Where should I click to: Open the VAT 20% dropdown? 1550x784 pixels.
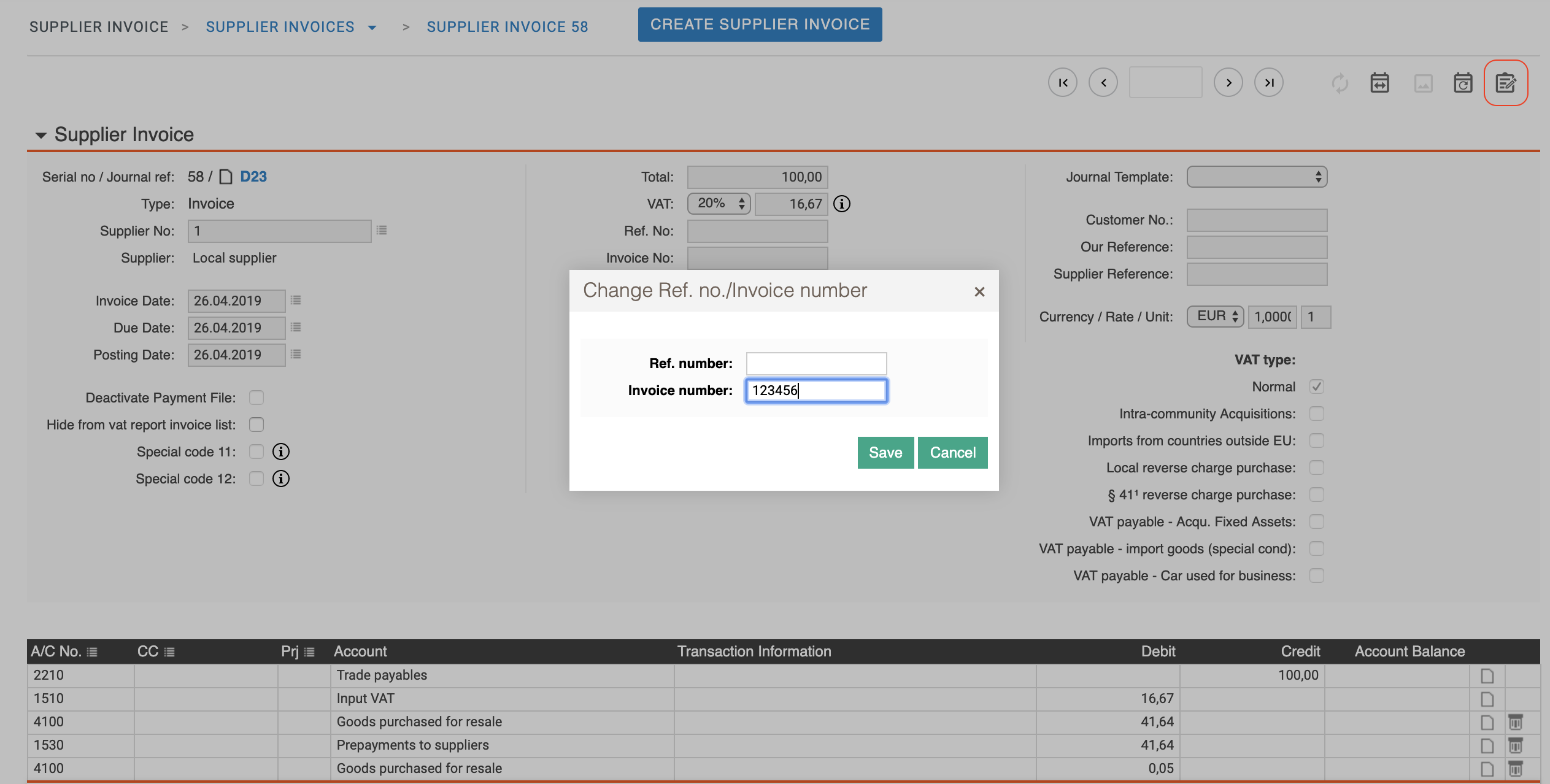pos(719,204)
